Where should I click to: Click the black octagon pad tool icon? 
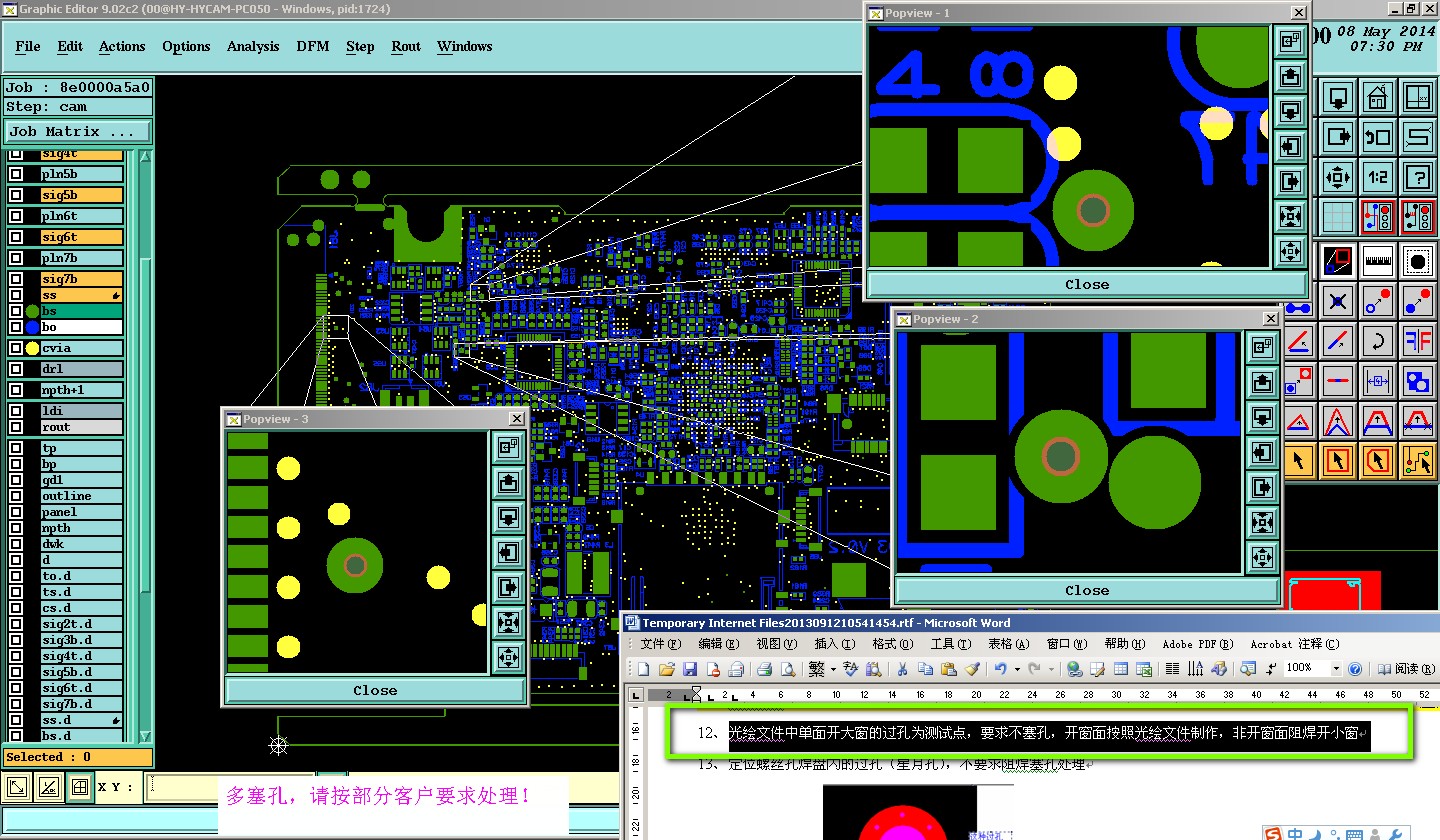coord(1417,261)
